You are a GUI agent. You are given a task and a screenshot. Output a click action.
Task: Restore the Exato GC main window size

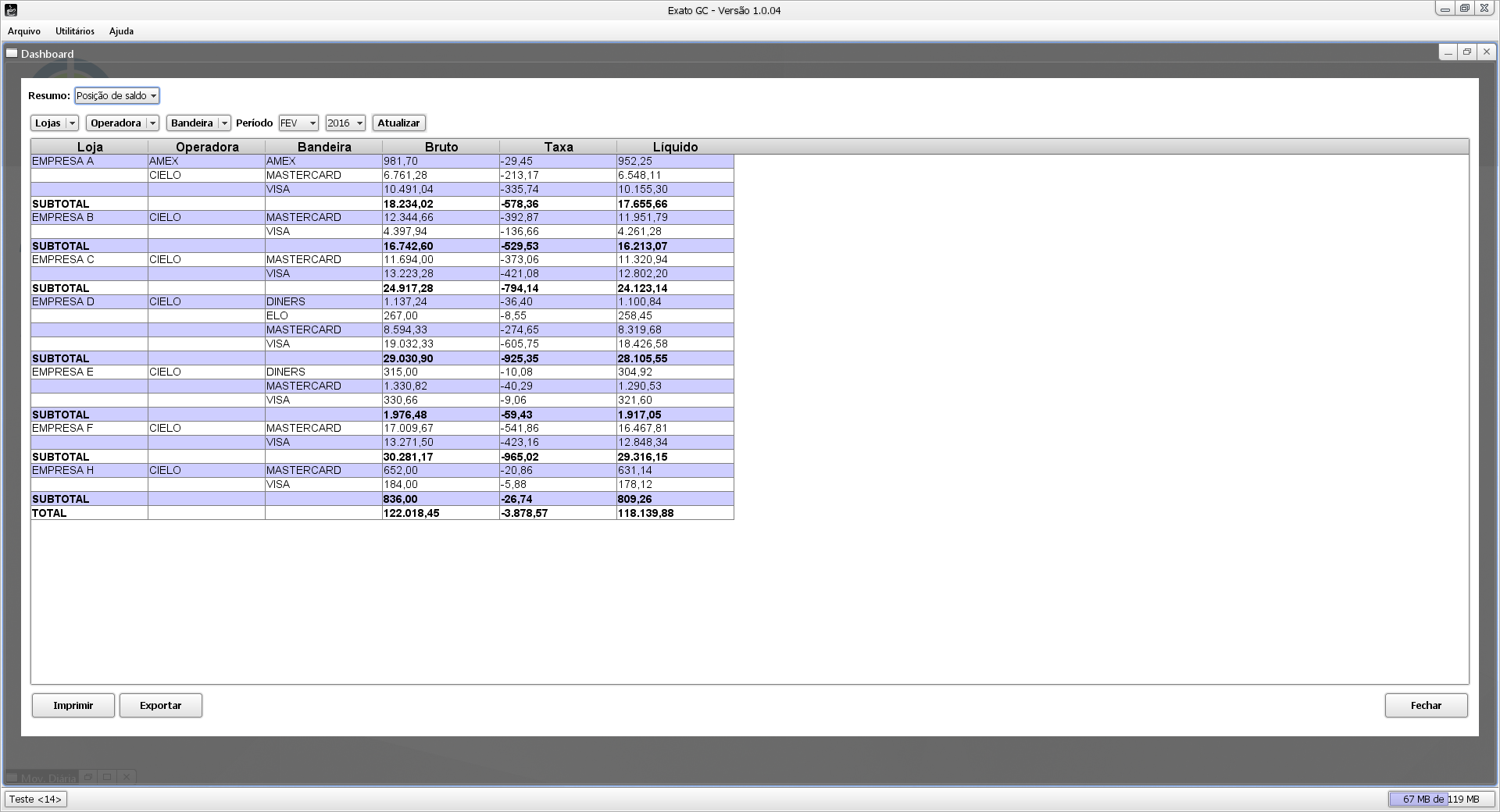coord(1465,9)
